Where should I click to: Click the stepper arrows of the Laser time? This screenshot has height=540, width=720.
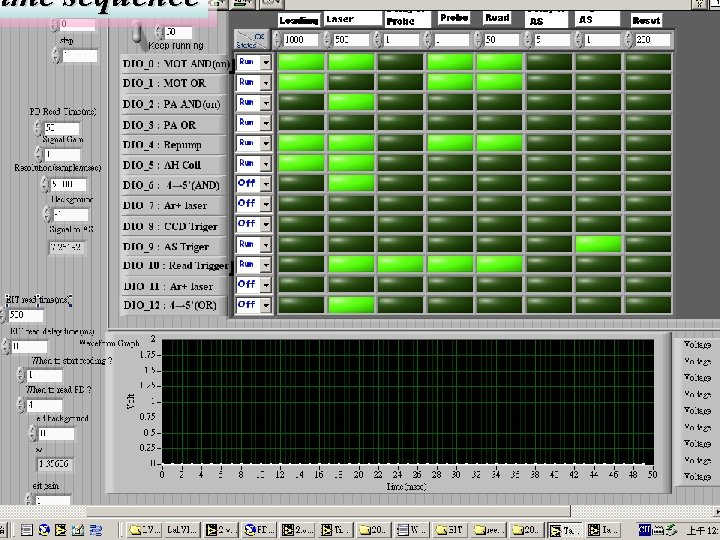click(327, 40)
